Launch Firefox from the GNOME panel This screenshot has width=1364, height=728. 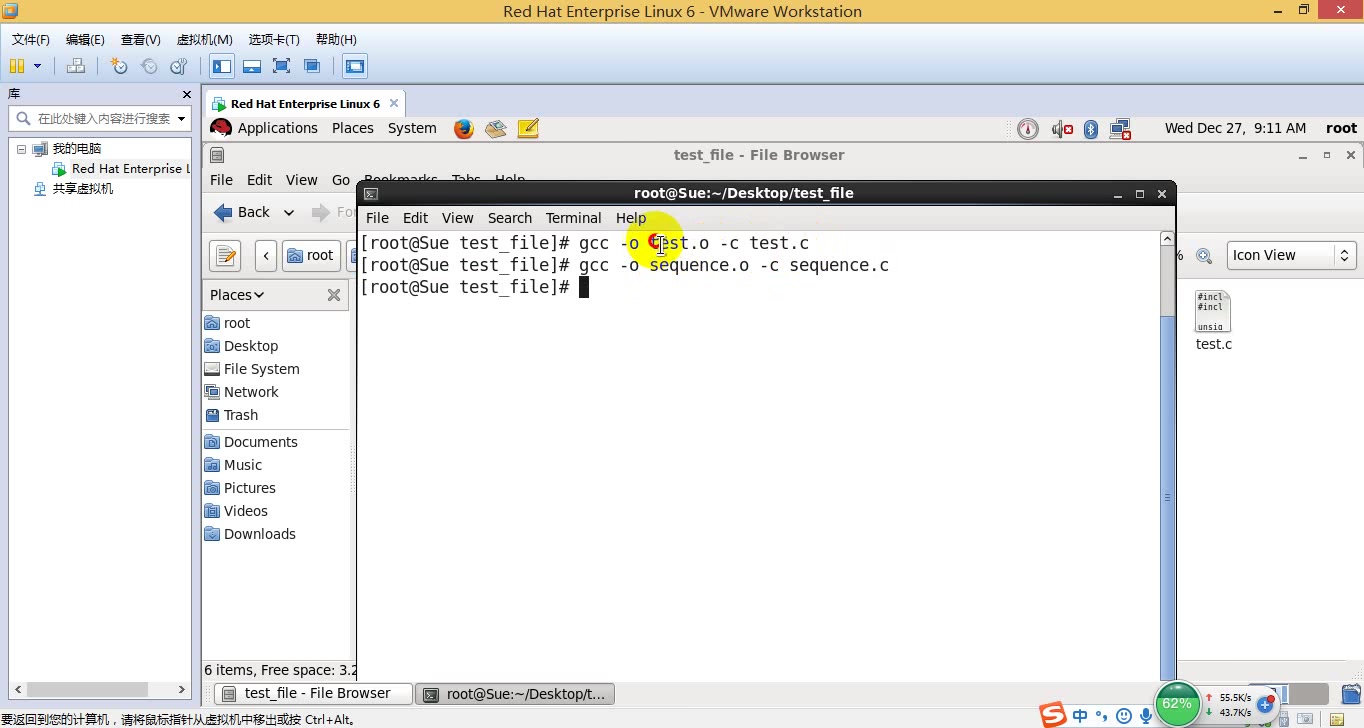463,128
